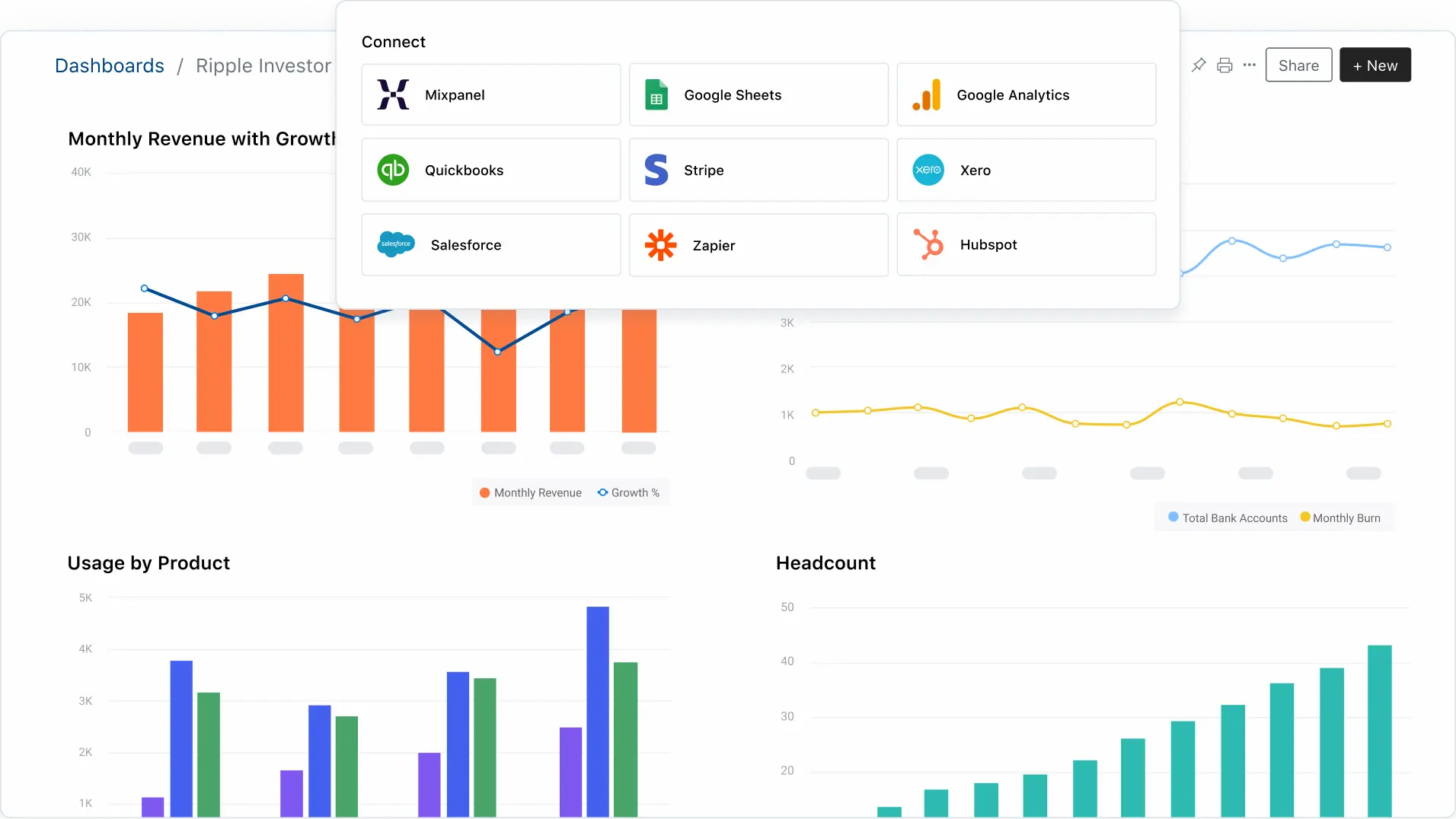Click the Hubspot sprocket icon
Viewport: 1456px width, 819px height.
point(928,244)
